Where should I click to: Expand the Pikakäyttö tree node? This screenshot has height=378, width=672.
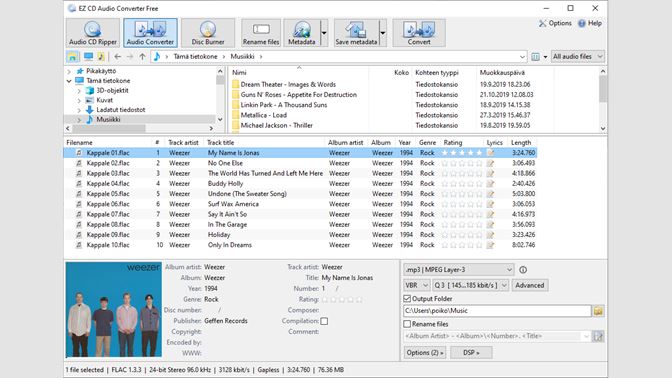coord(69,71)
